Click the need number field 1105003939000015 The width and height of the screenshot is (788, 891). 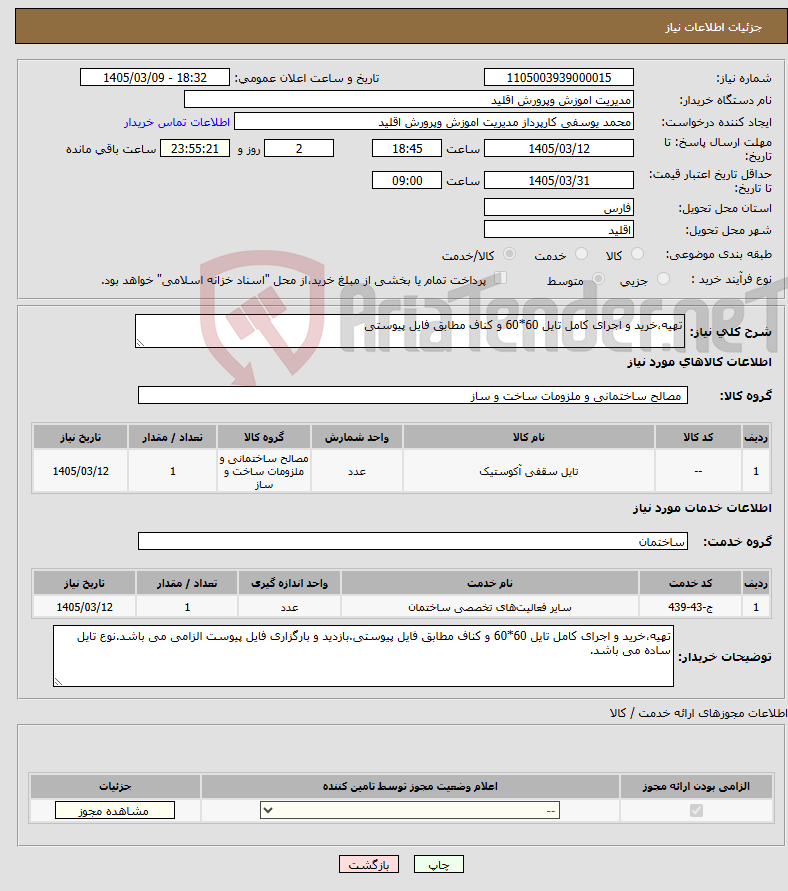click(559, 77)
